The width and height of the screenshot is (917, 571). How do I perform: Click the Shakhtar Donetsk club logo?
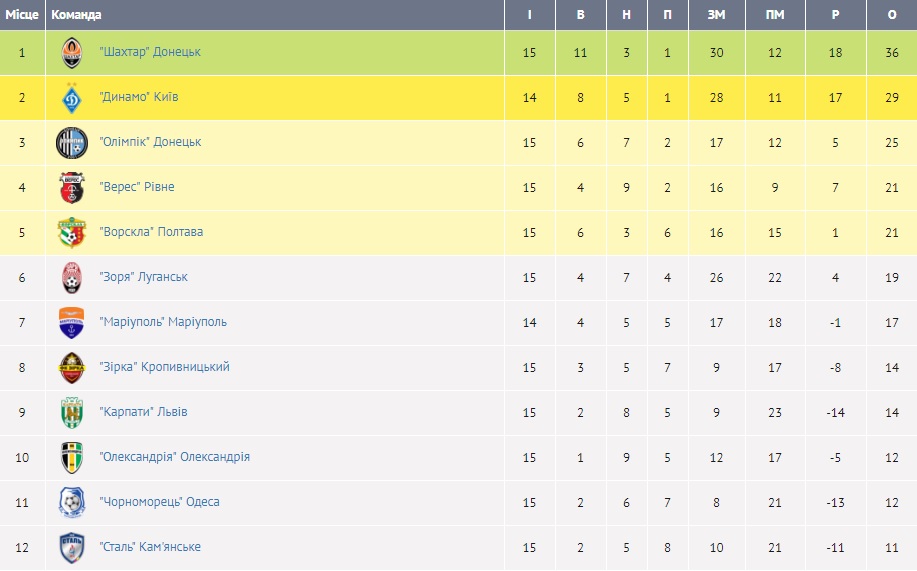[x=71, y=52]
